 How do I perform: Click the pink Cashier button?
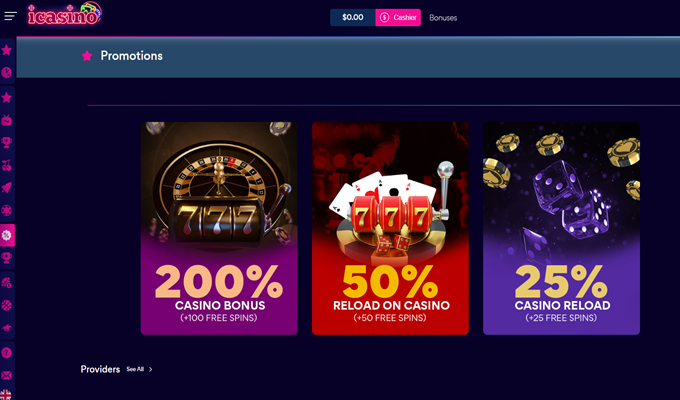click(x=398, y=17)
